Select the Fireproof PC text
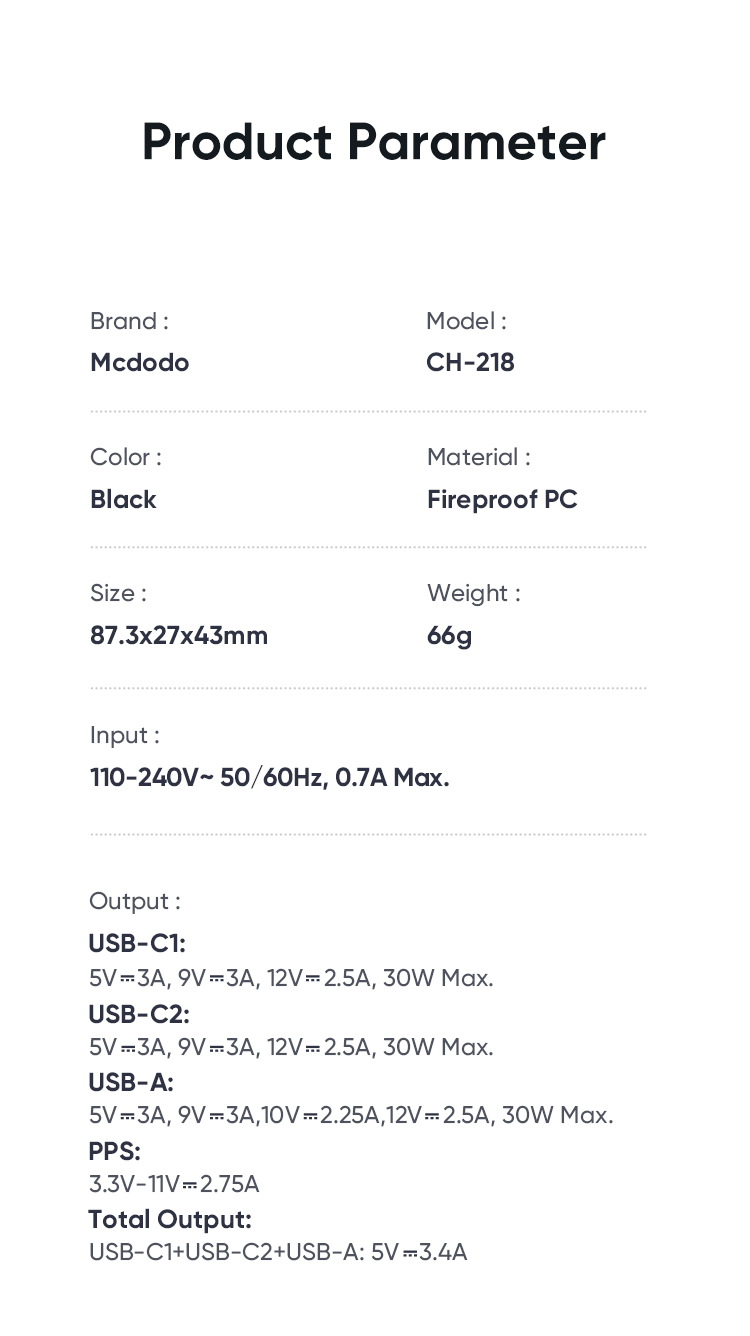The image size is (750, 1336). click(502, 499)
